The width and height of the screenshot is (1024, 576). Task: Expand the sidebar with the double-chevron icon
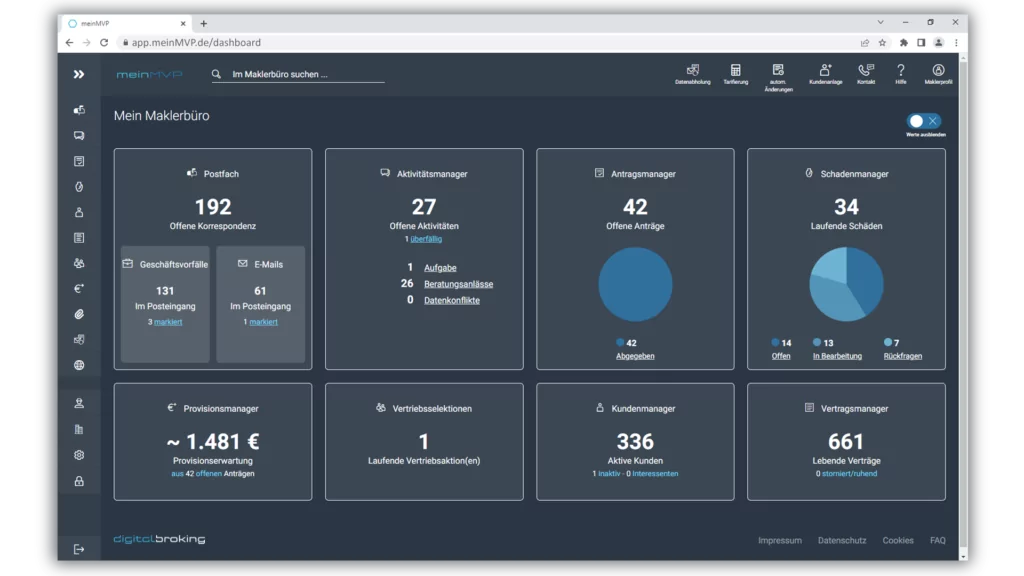point(79,74)
